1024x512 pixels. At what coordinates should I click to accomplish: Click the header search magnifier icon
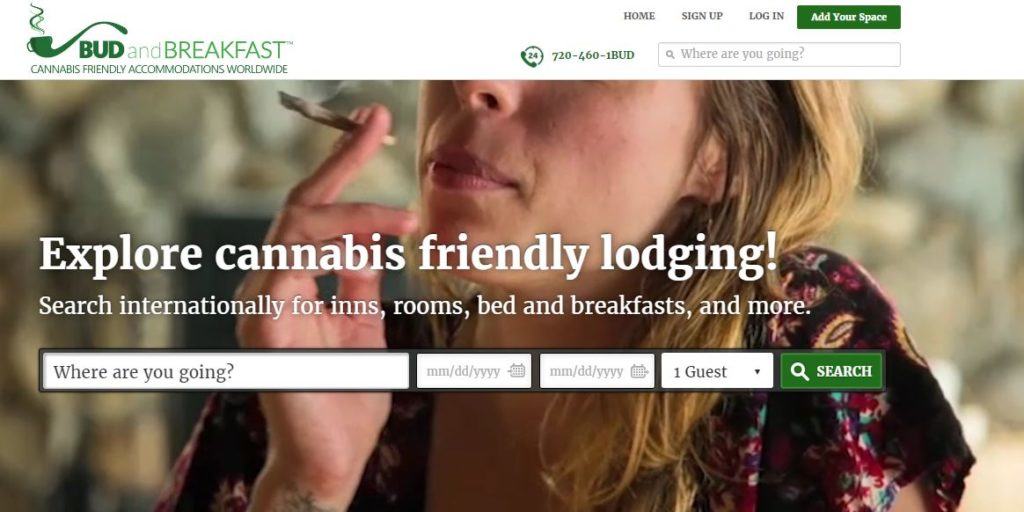pyautogui.click(x=670, y=55)
